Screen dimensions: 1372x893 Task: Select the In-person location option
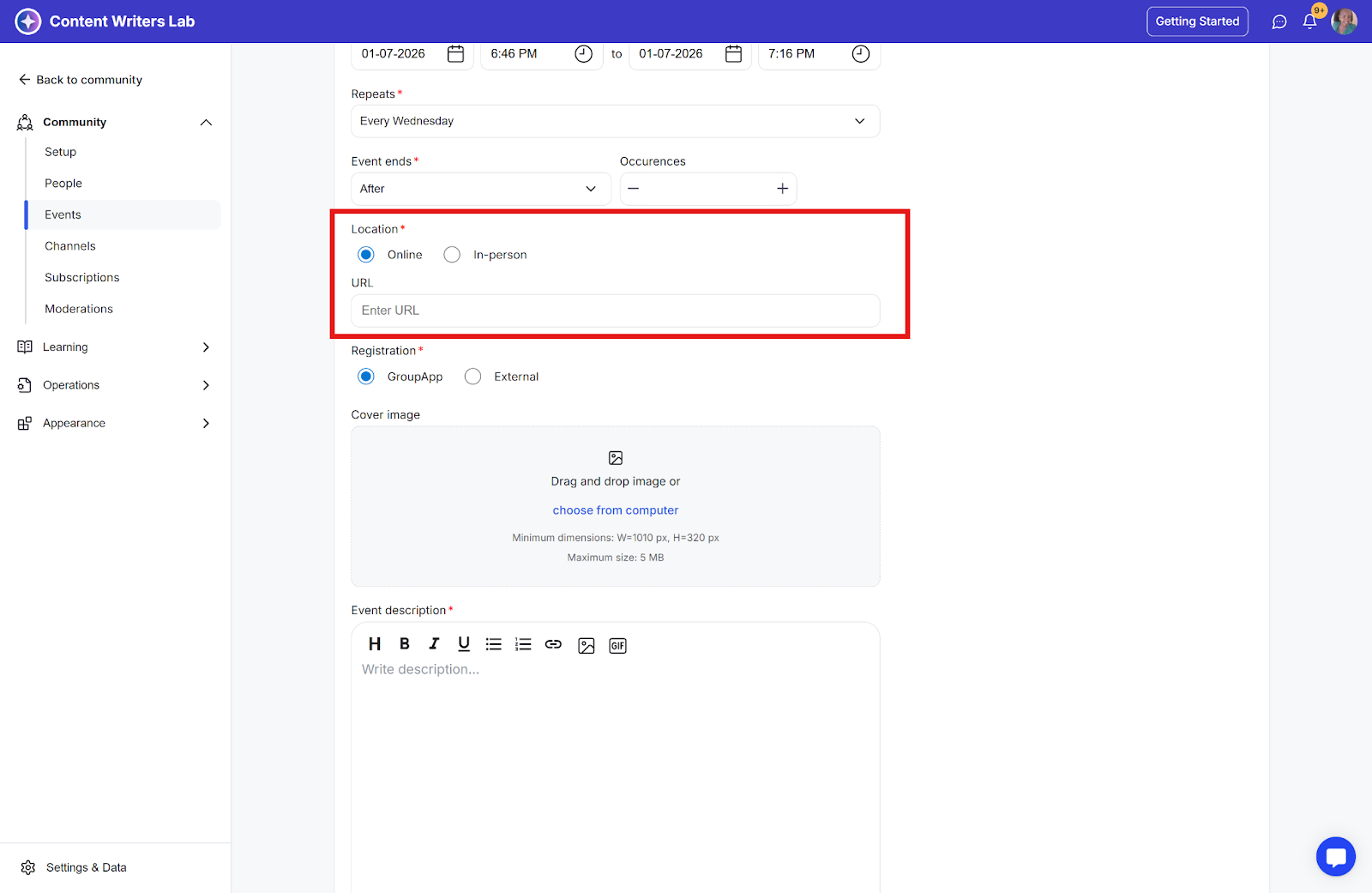point(452,255)
